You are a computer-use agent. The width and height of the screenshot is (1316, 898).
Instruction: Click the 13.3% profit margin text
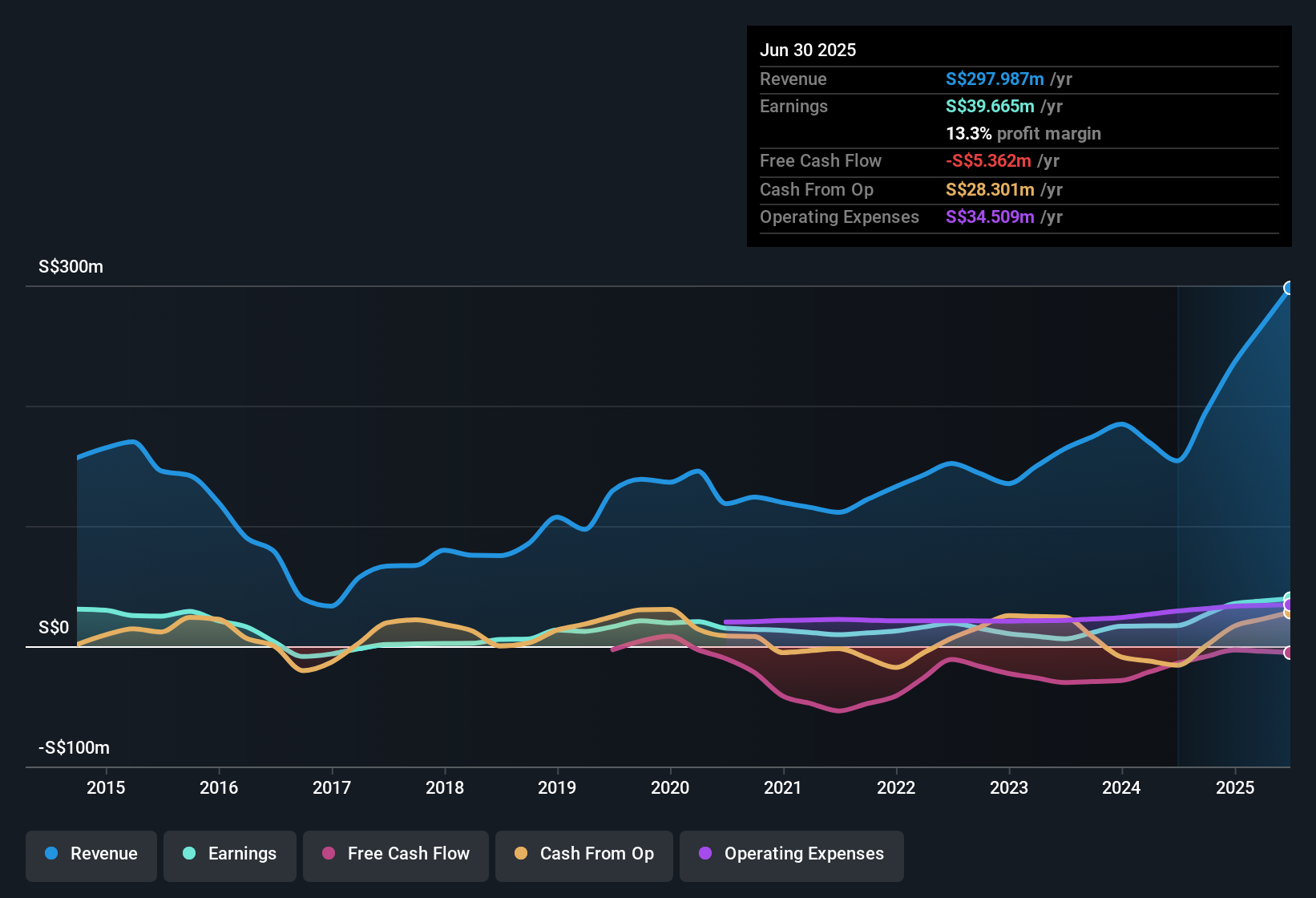pyautogui.click(x=1023, y=133)
